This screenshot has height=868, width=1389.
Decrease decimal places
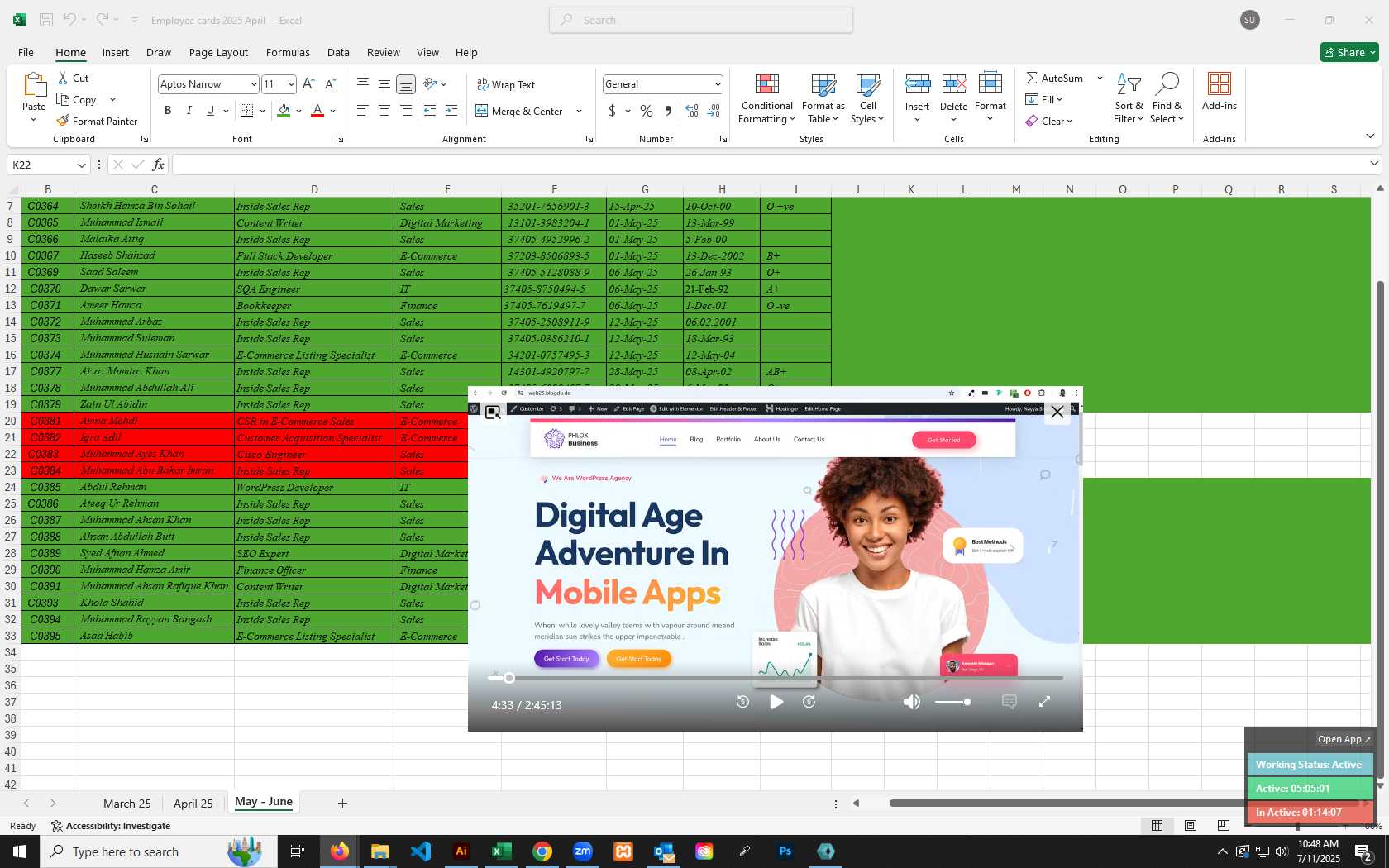pyautogui.click(x=714, y=111)
